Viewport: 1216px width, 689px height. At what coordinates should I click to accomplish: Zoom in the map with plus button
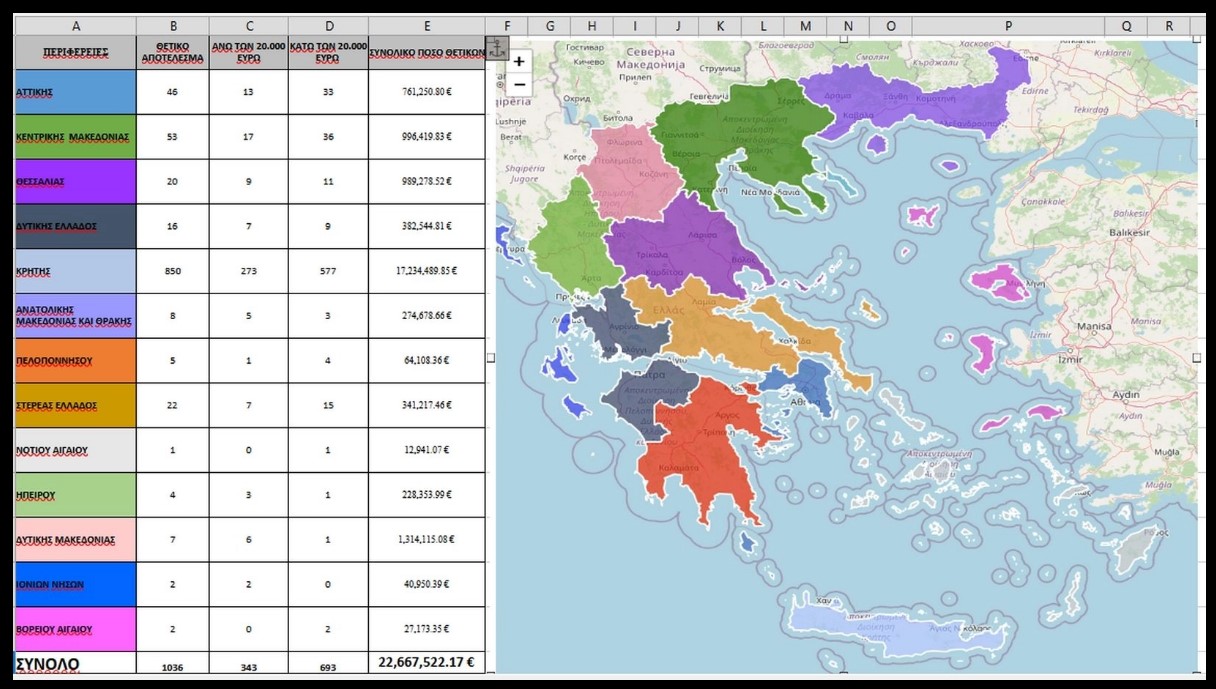(519, 61)
